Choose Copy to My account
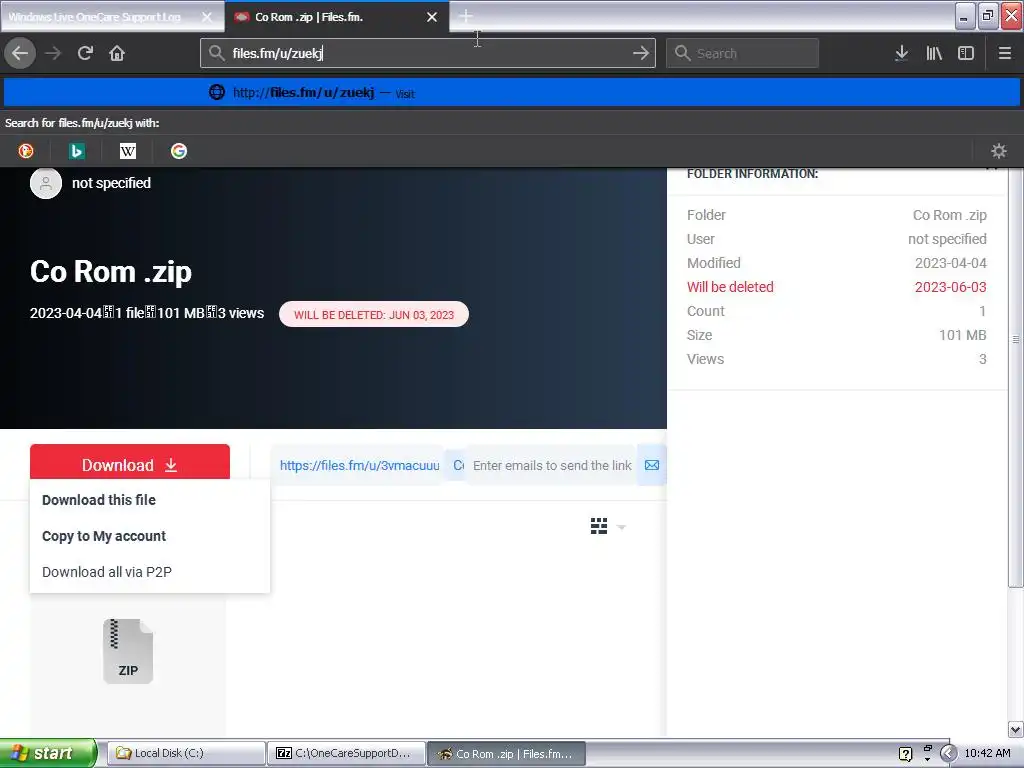Screen dimensions: 1024x768 (x=104, y=536)
